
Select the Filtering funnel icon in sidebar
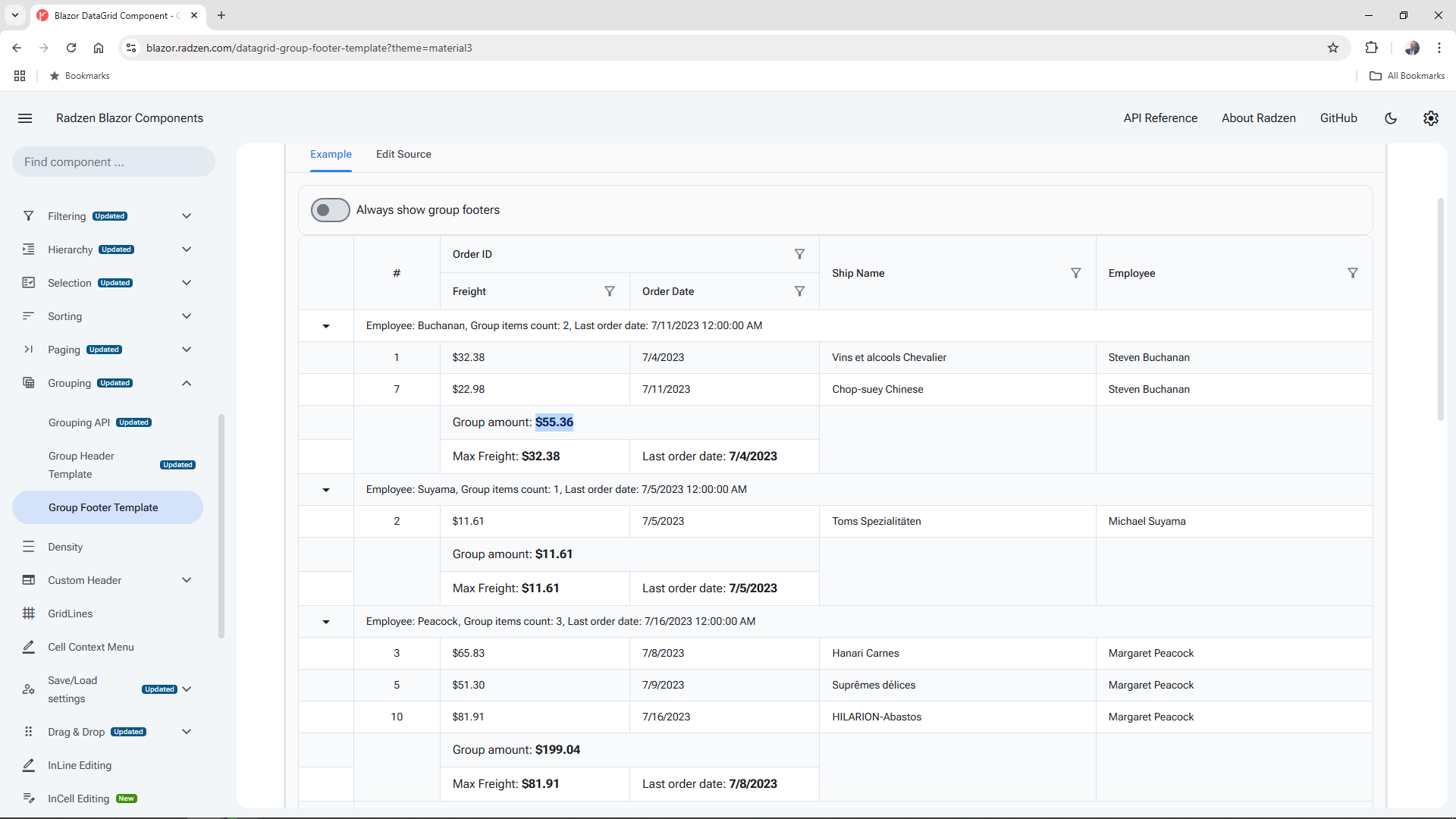(x=28, y=216)
